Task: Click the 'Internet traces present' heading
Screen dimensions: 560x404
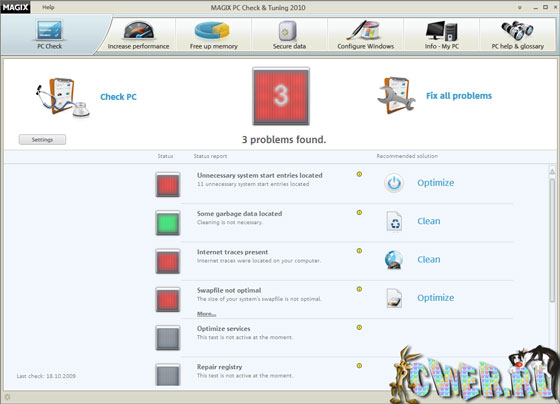Action: coord(232,252)
